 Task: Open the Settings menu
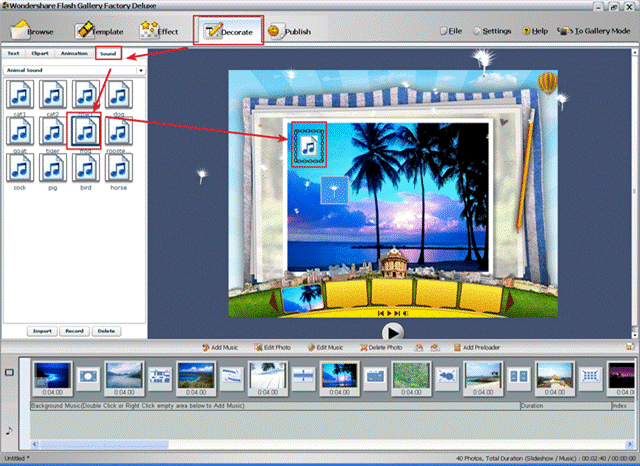pos(492,31)
